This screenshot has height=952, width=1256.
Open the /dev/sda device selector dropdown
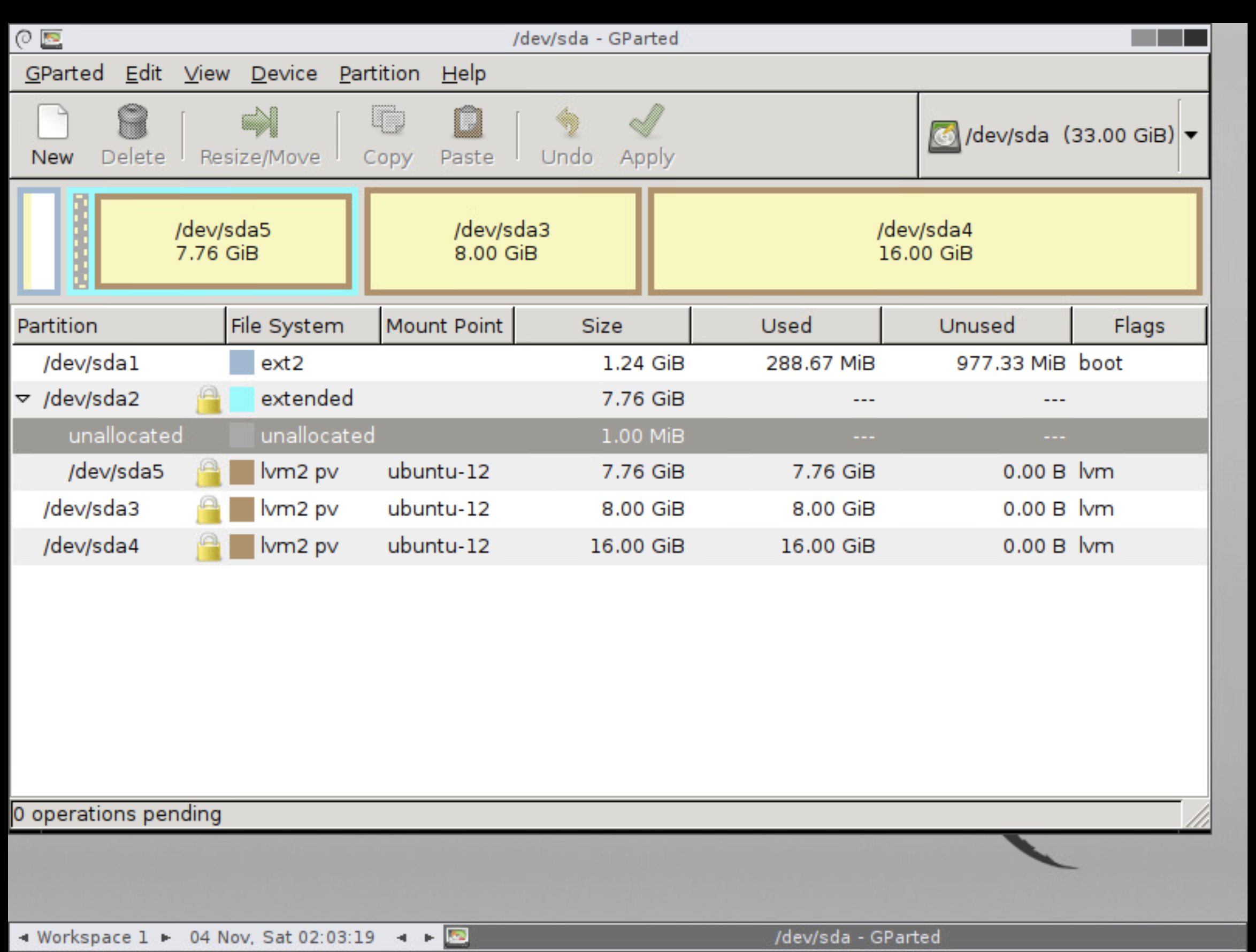1191,135
